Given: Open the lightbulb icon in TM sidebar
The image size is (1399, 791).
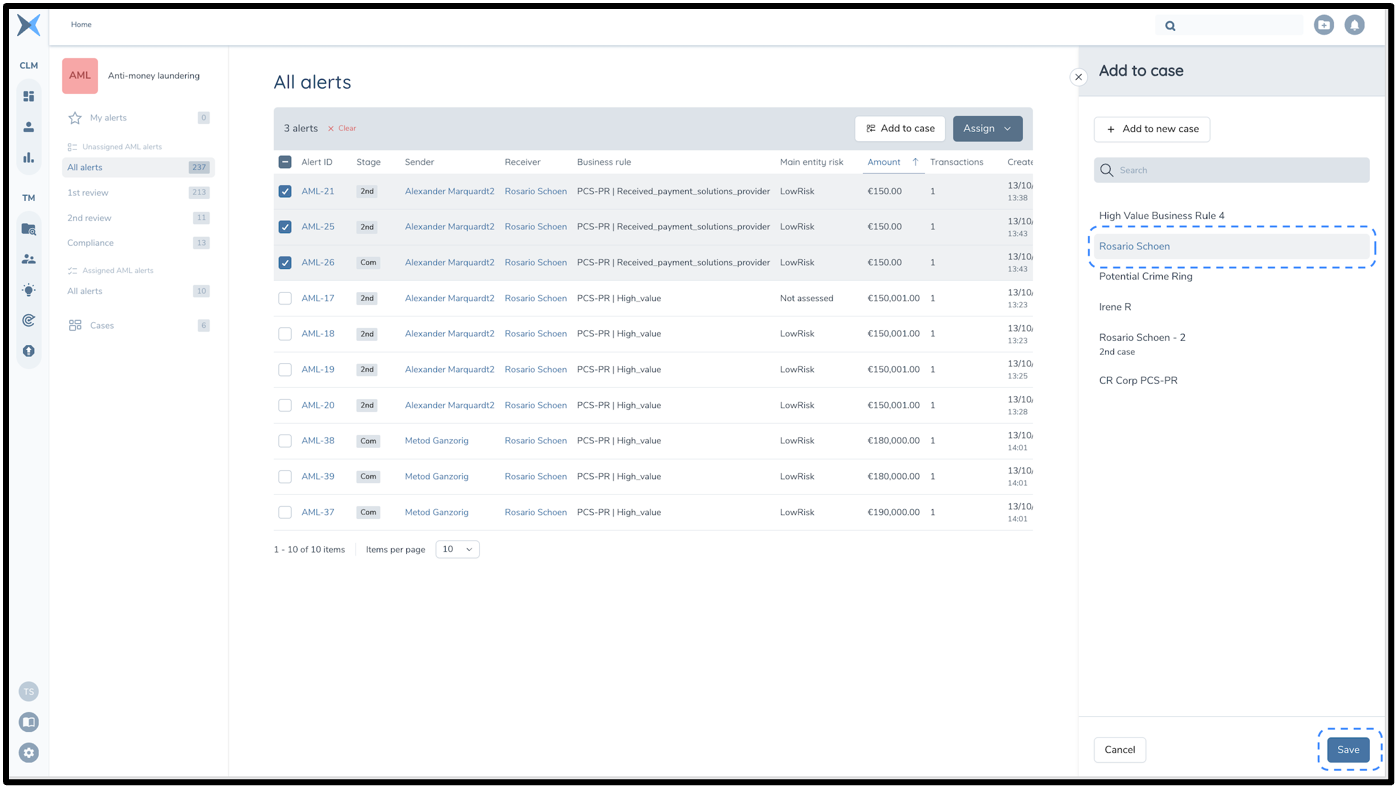Looking at the screenshot, I should (x=29, y=290).
